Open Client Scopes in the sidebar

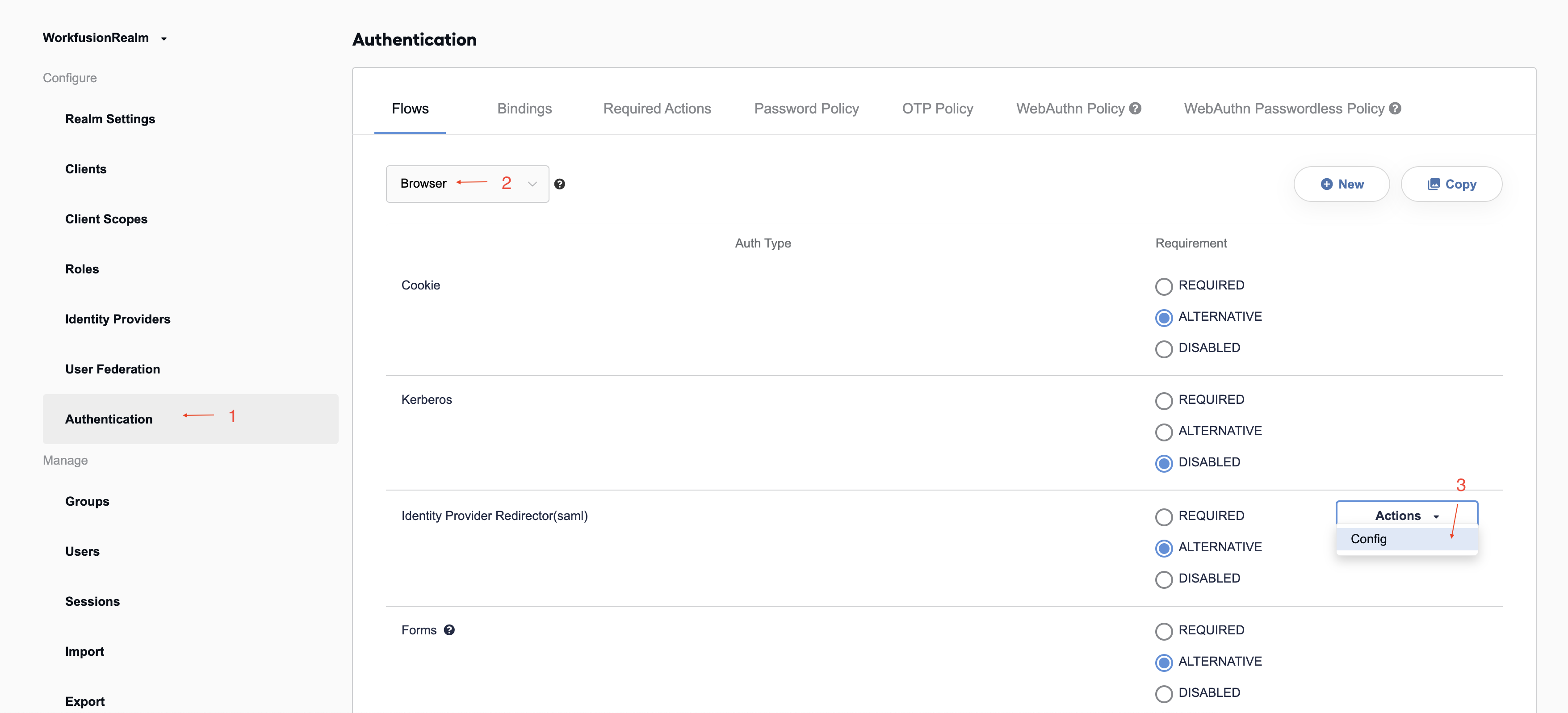pos(106,218)
